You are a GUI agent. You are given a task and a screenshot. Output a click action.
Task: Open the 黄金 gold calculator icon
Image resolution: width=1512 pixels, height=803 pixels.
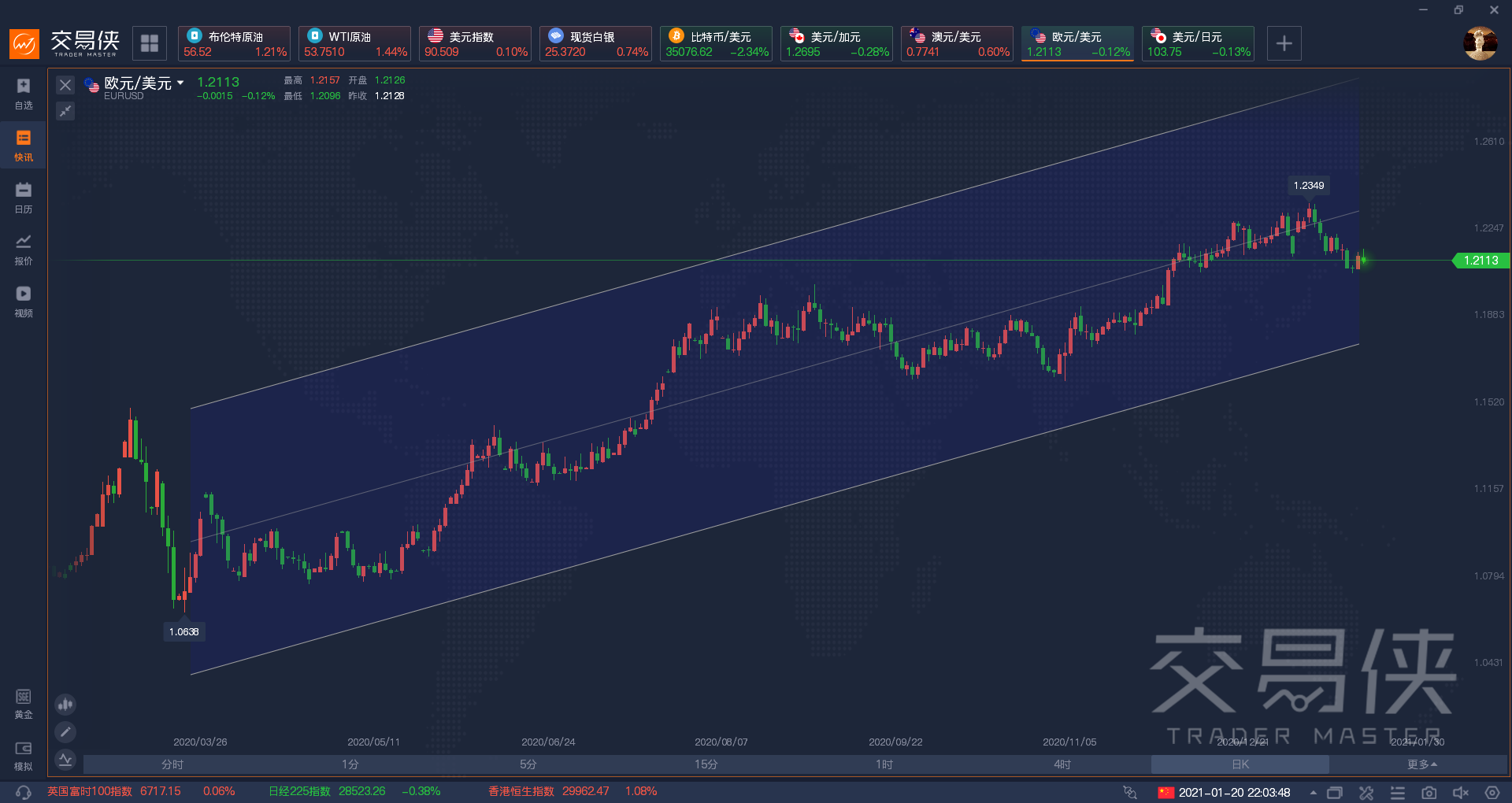(24, 703)
